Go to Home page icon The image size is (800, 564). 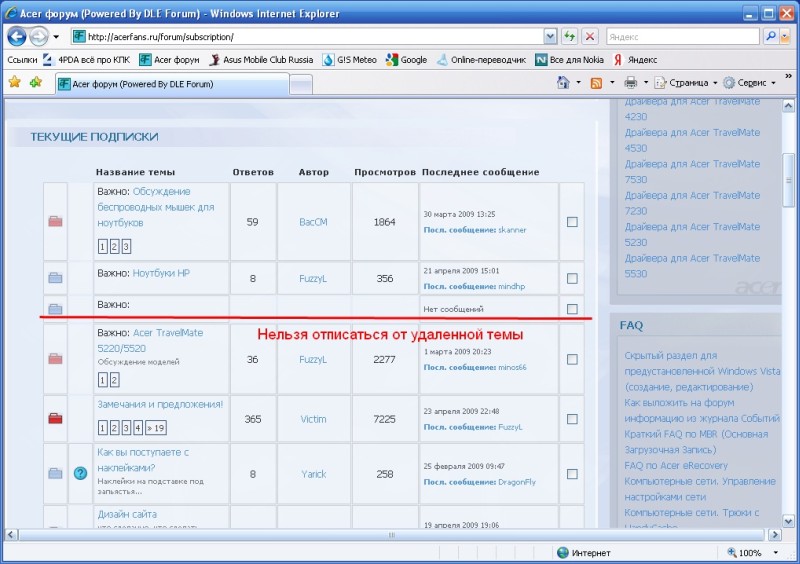(x=563, y=83)
